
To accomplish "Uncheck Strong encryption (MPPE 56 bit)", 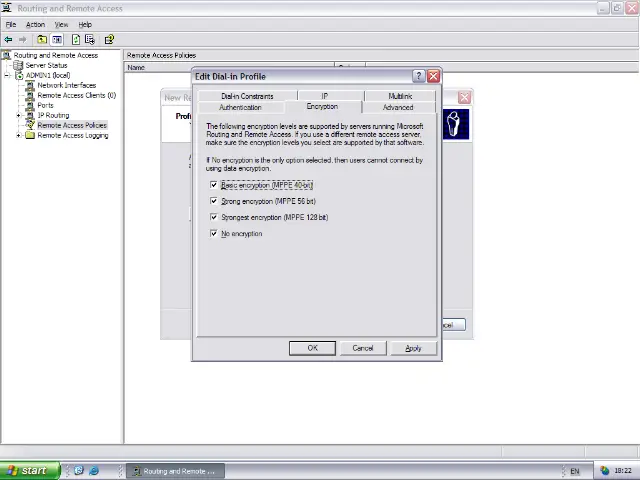I will click(213, 201).
